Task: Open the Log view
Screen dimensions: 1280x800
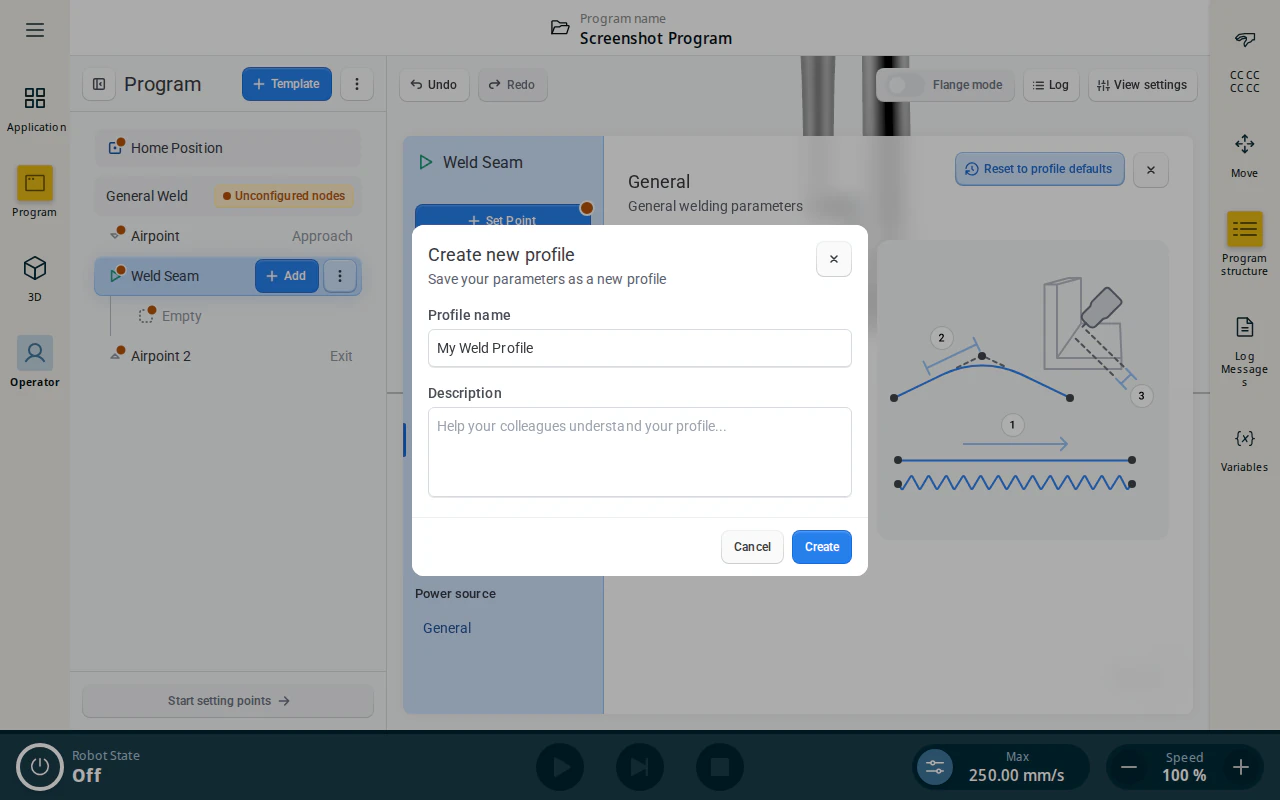Action: coord(1050,85)
